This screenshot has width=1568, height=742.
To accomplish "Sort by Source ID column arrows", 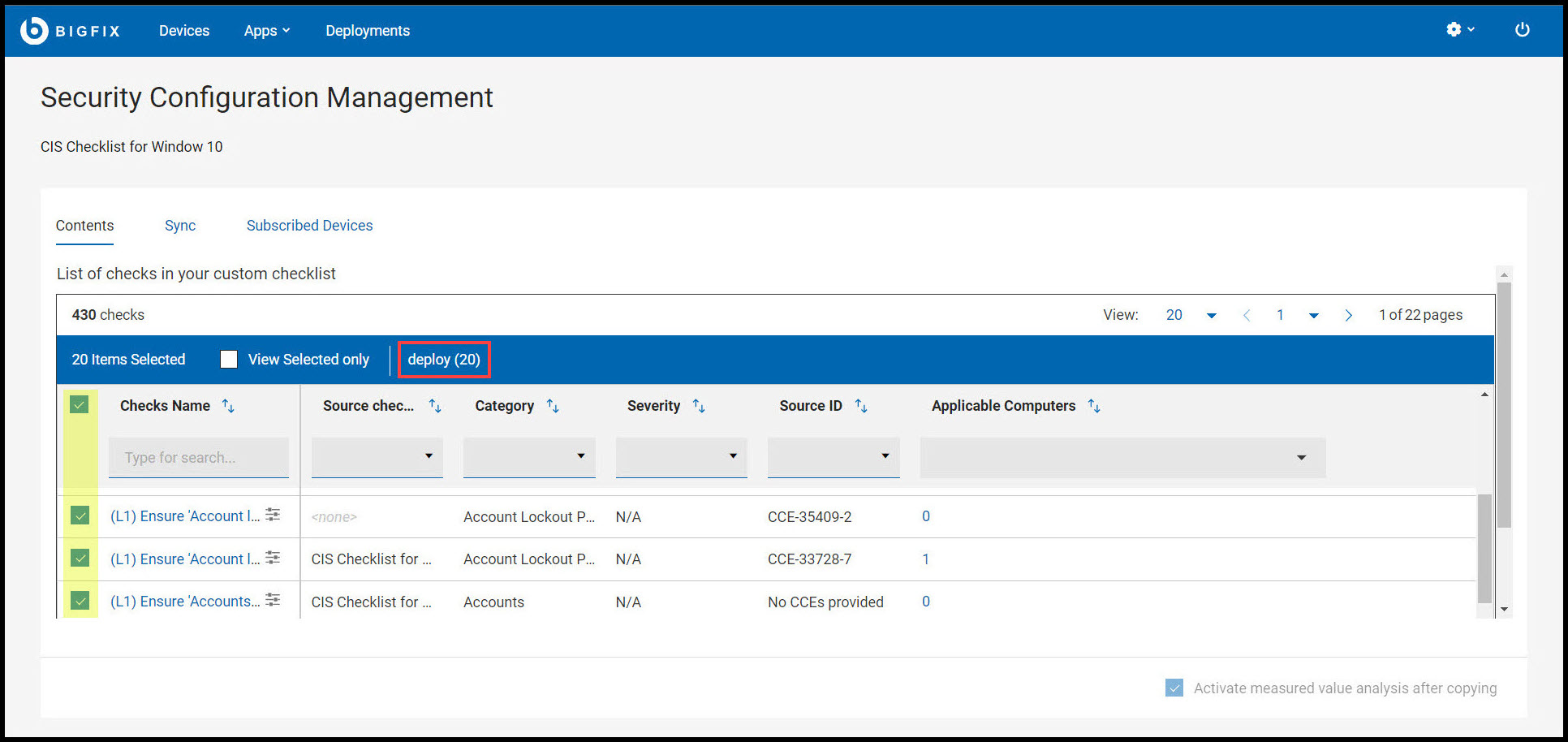I will tap(861, 406).
